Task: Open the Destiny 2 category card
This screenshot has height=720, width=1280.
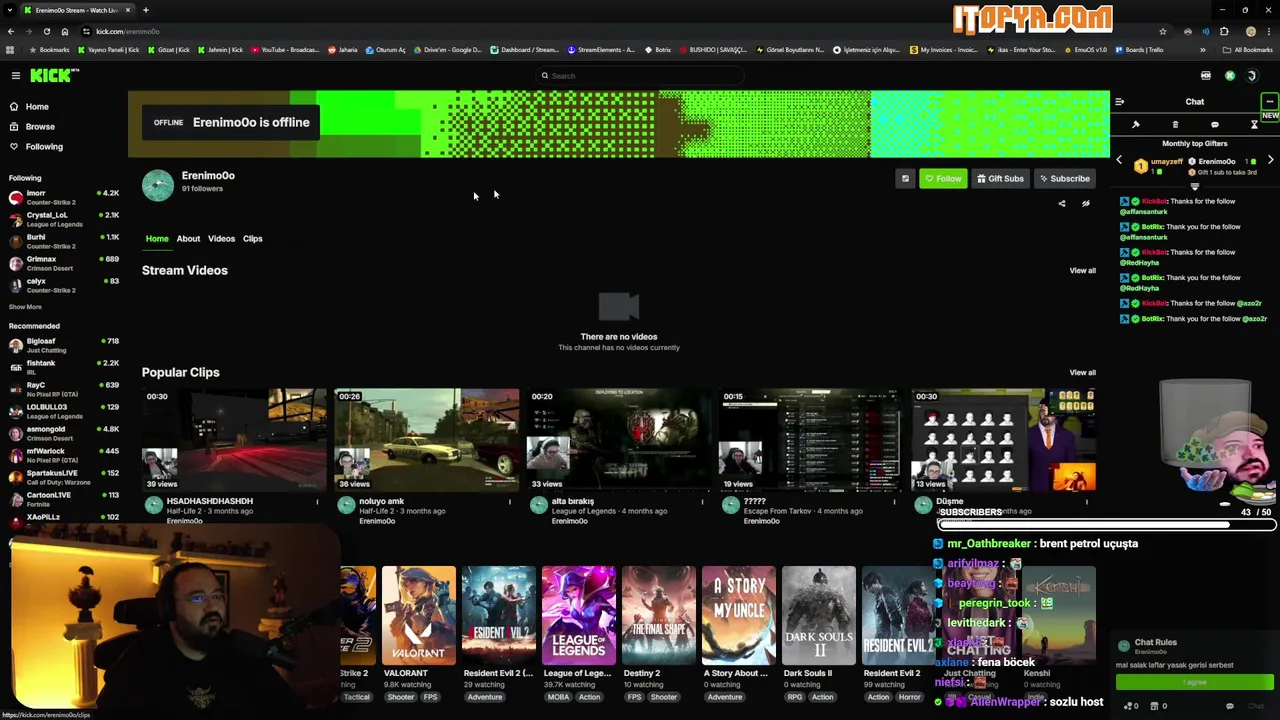Action: 658,616
